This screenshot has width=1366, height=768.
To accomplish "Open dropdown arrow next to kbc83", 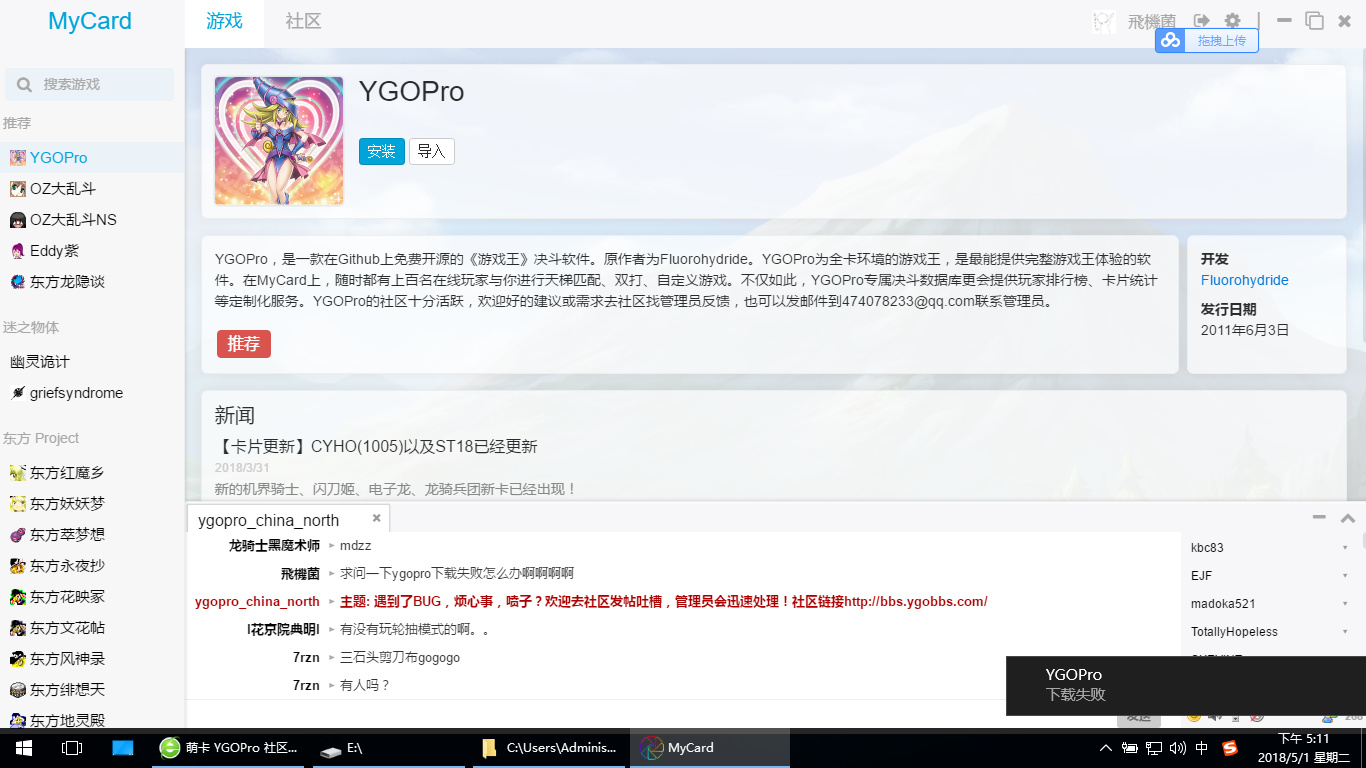I will click(1345, 548).
